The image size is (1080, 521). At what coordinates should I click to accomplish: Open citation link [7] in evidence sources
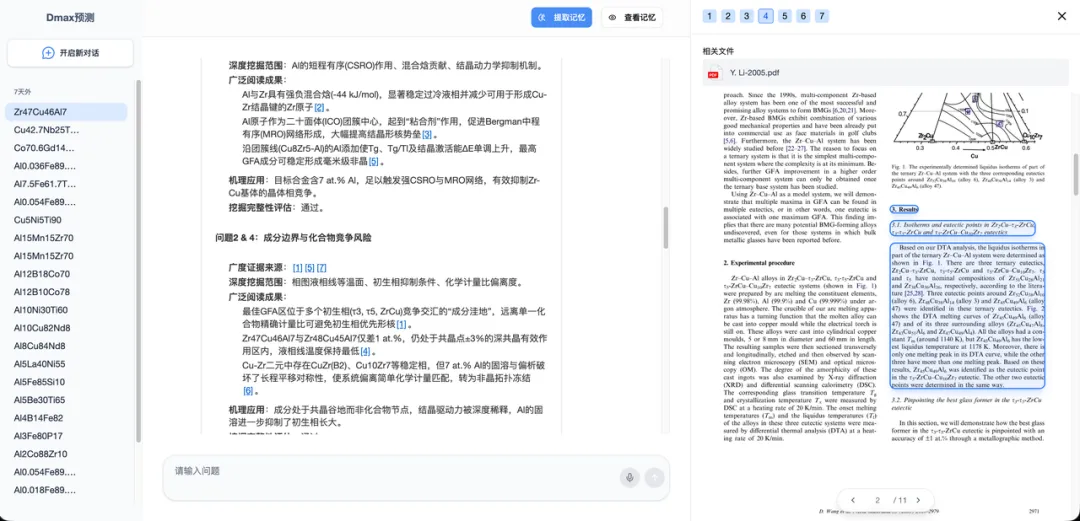tap(322, 267)
